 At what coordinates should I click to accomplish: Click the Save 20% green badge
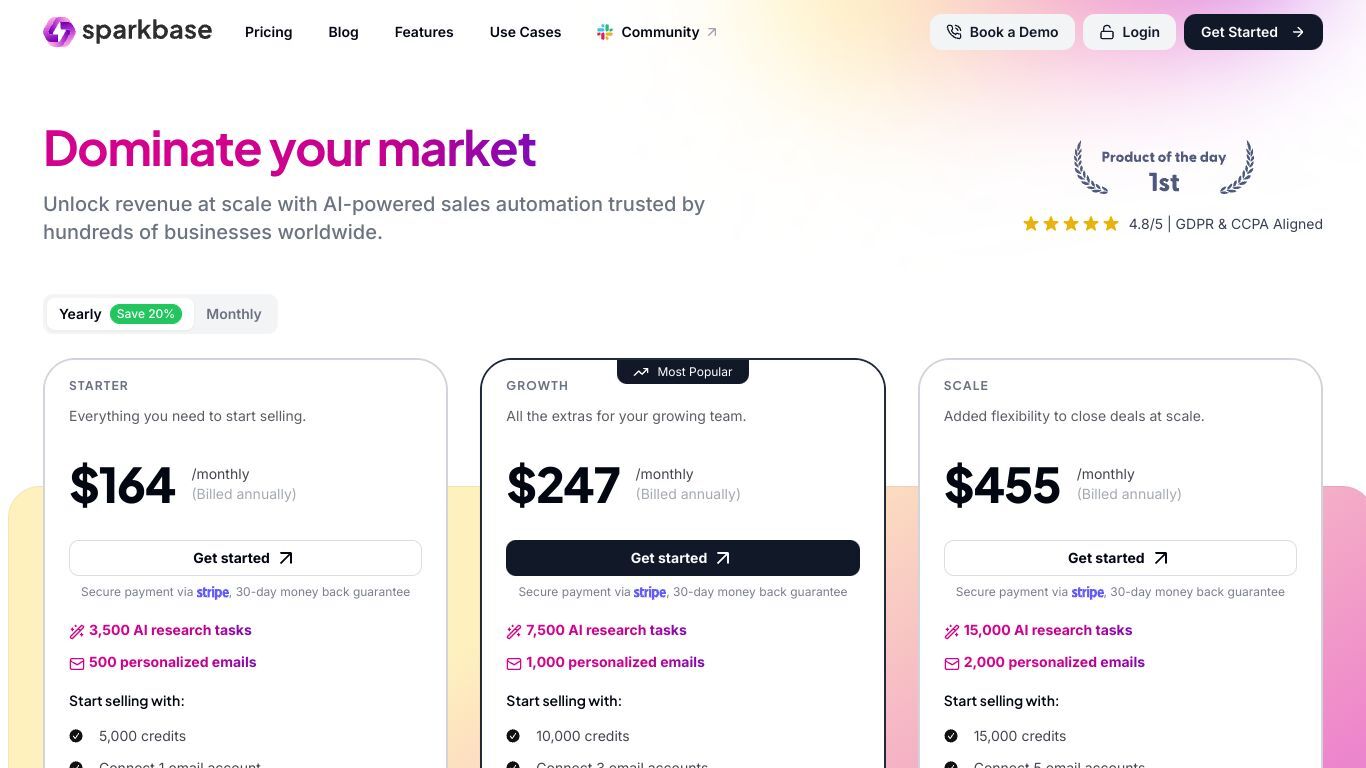[146, 314]
